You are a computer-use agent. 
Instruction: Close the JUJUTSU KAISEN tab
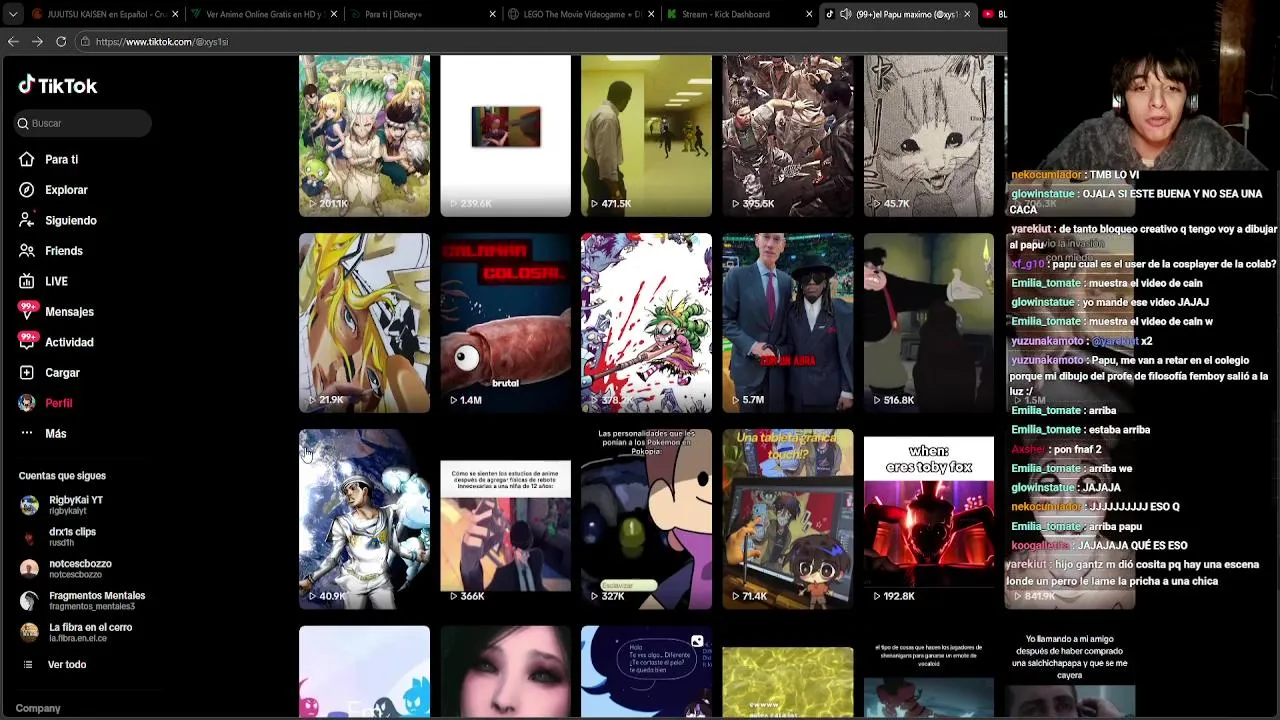176,14
